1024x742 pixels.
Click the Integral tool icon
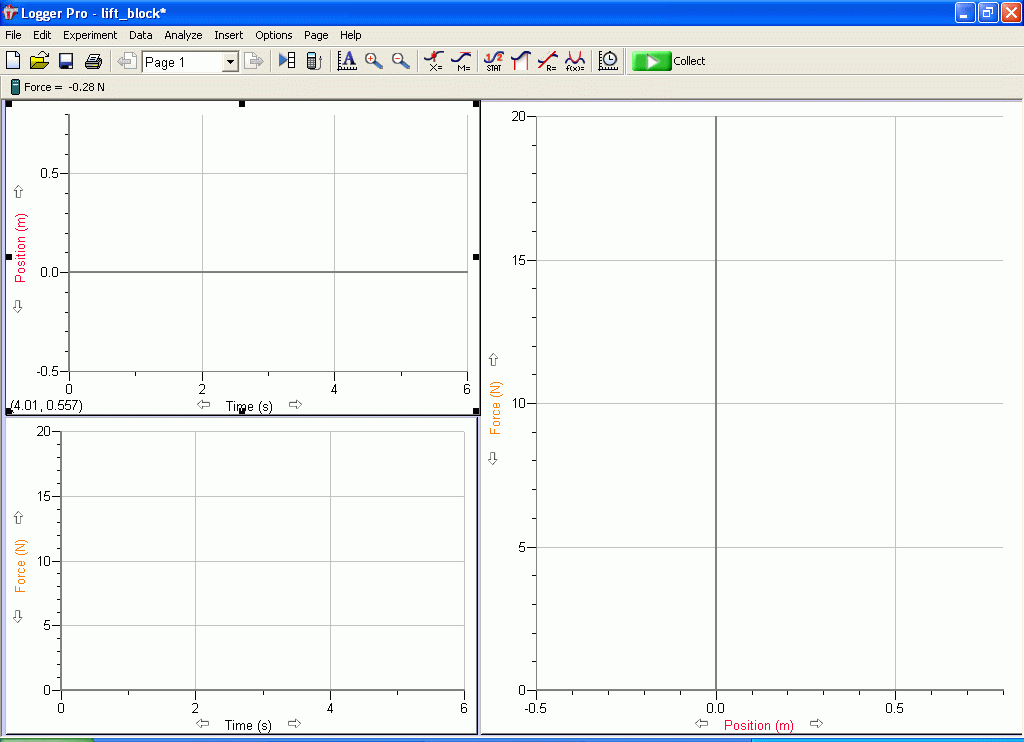point(520,61)
